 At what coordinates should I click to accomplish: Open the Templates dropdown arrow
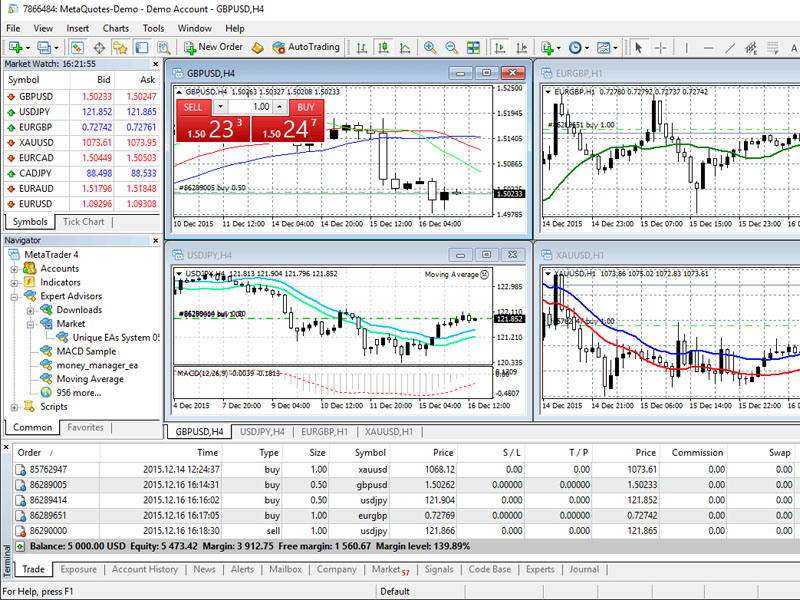click(x=616, y=48)
